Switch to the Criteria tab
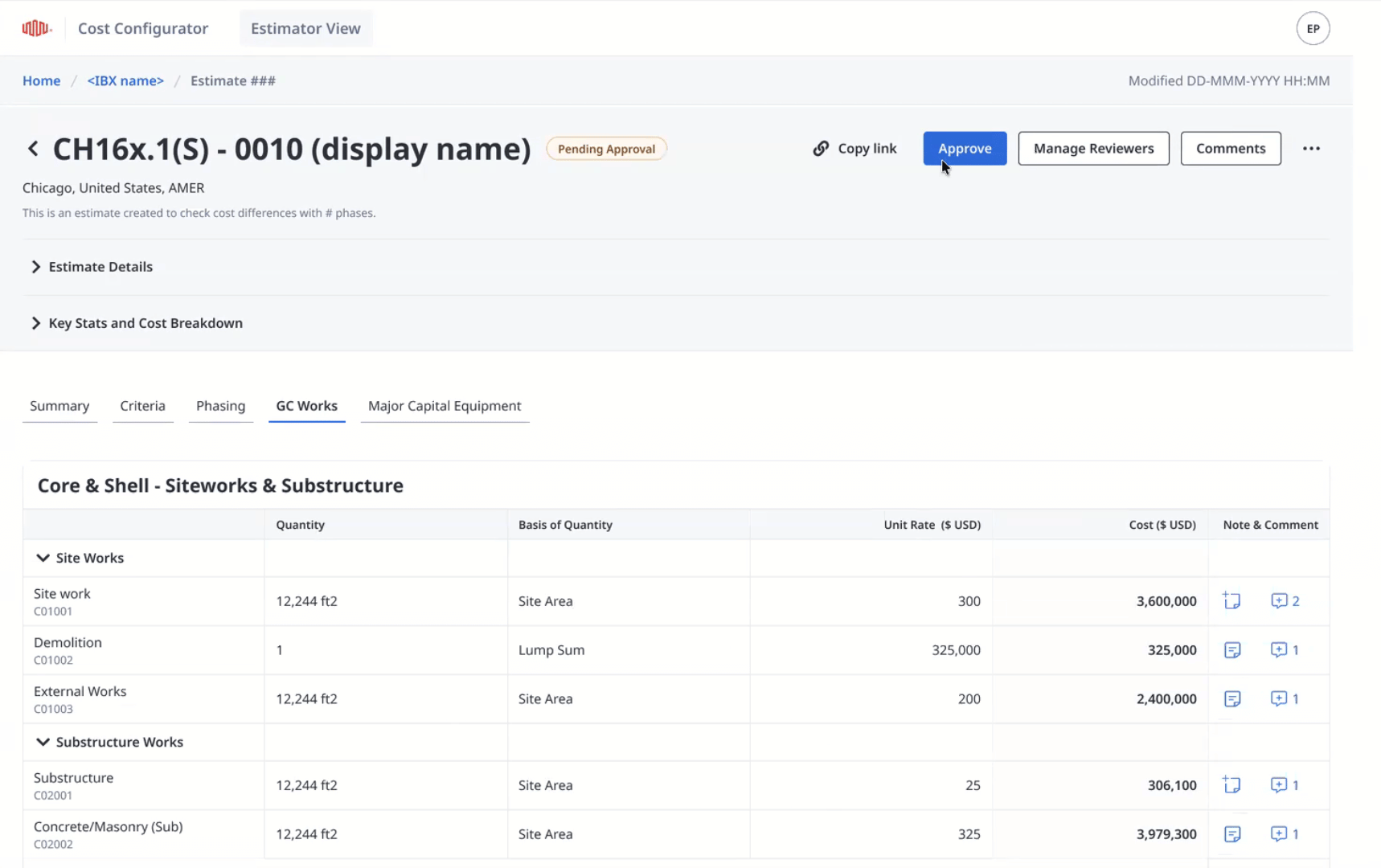The width and height of the screenshot is (1381, 868). coord(142,406)
